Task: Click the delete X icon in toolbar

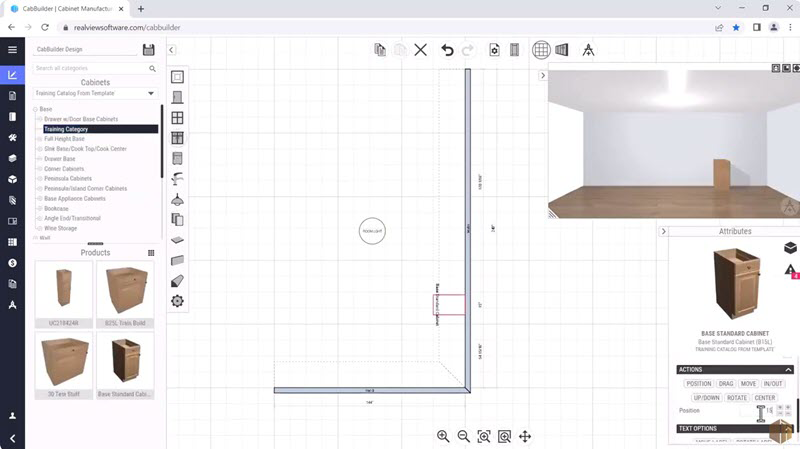Action: [421, 50]
